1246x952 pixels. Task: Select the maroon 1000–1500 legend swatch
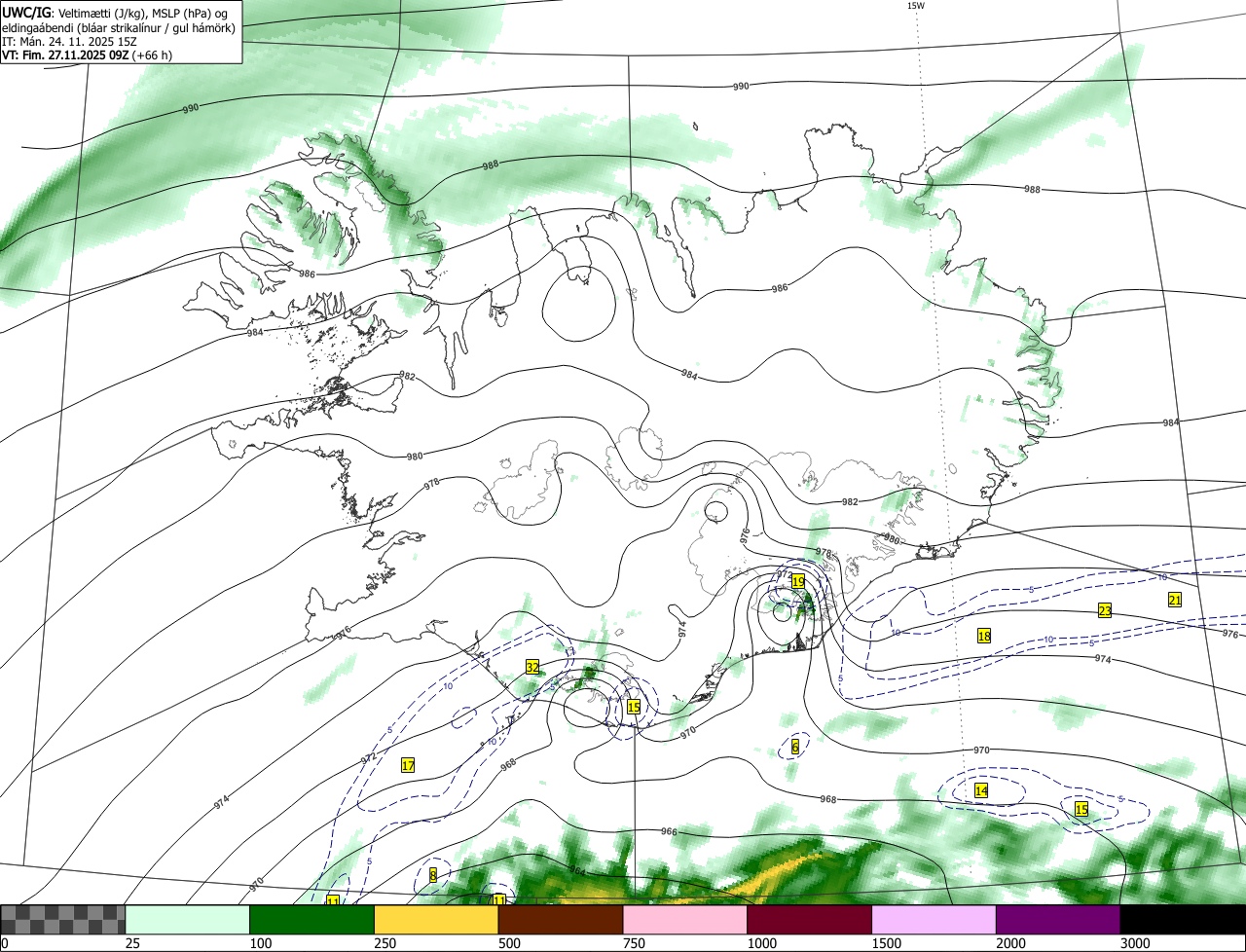click(x=810, y=920)
